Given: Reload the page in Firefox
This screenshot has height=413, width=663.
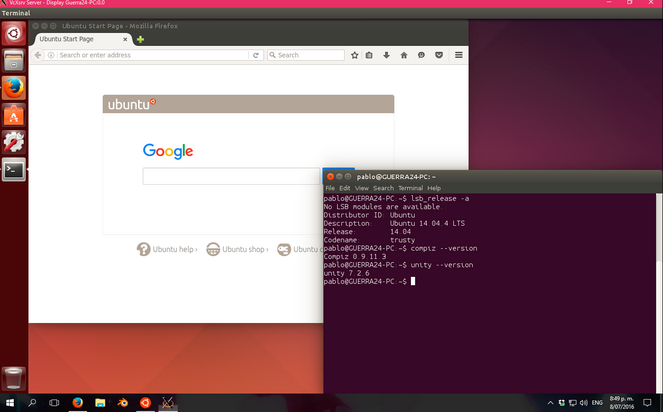Looking at the screenshot, I should coord(255,55).
